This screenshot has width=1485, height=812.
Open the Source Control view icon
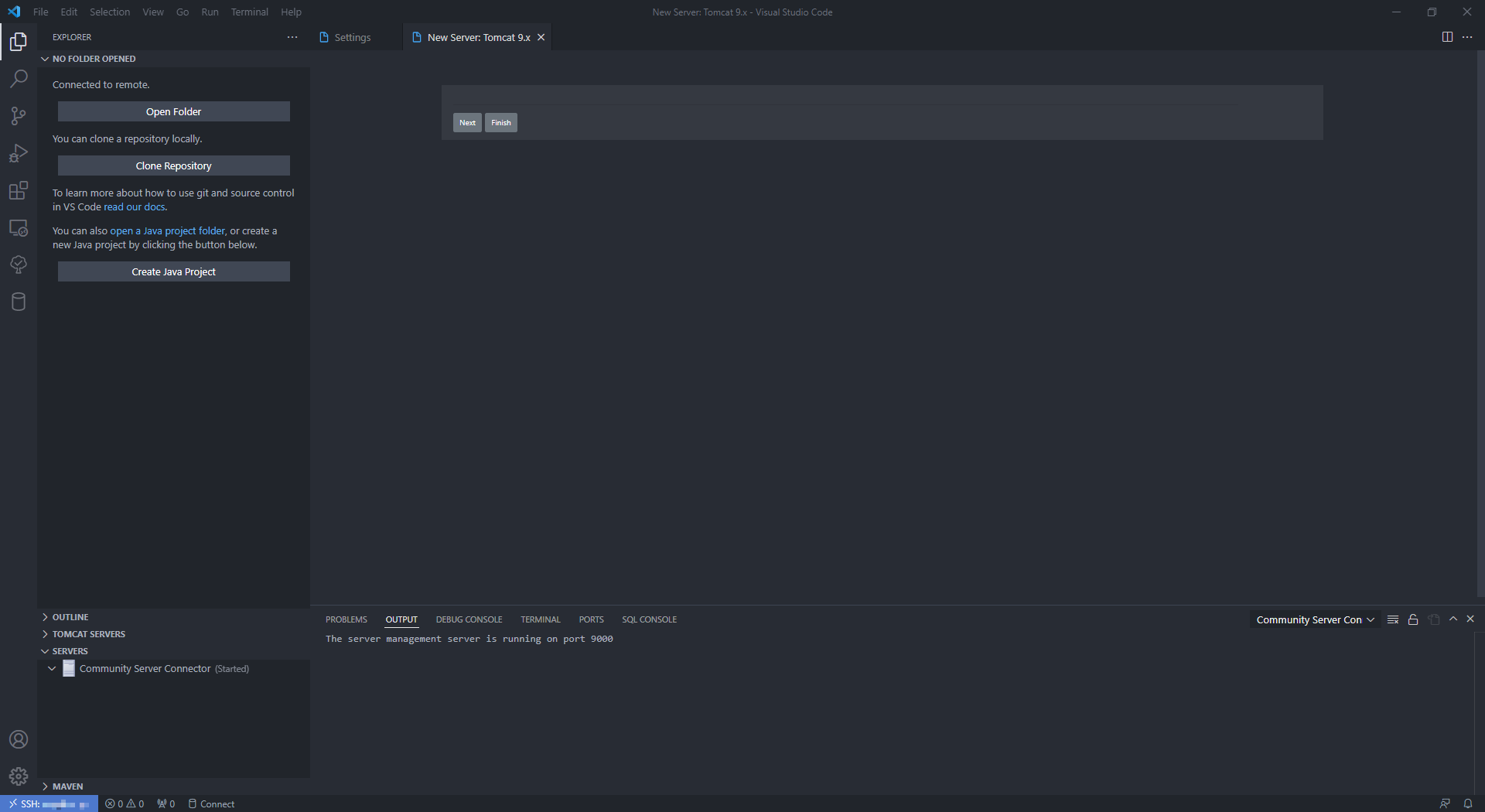(x=19, y=116)
